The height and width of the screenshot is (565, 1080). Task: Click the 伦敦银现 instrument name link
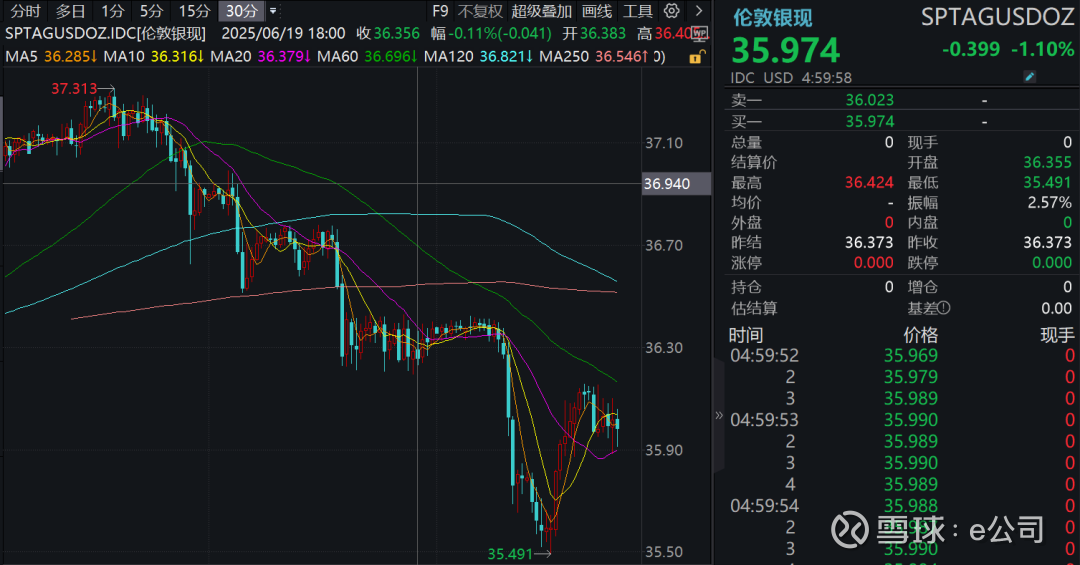[772, 18]
